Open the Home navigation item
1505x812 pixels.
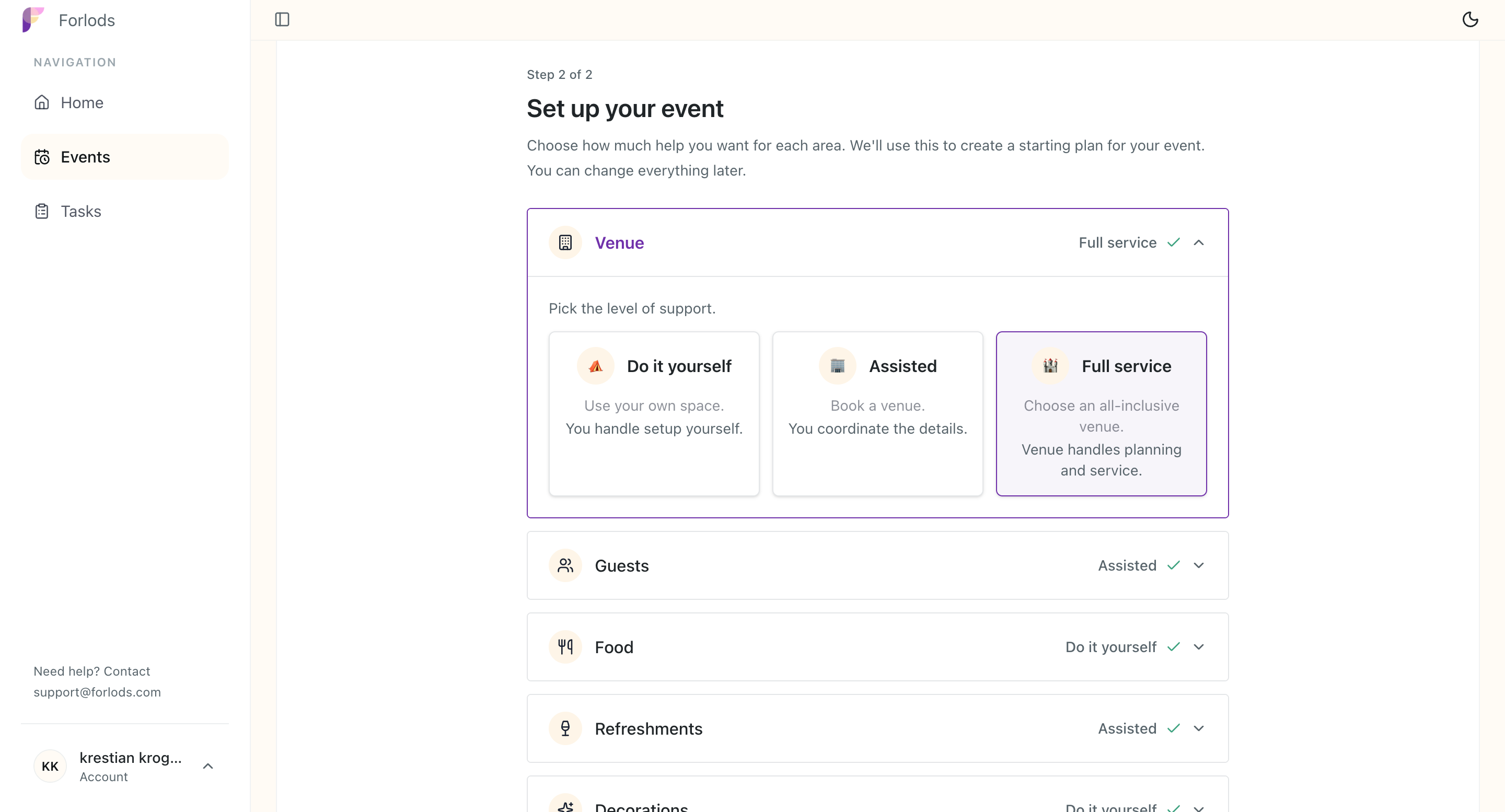click(124, 103)
